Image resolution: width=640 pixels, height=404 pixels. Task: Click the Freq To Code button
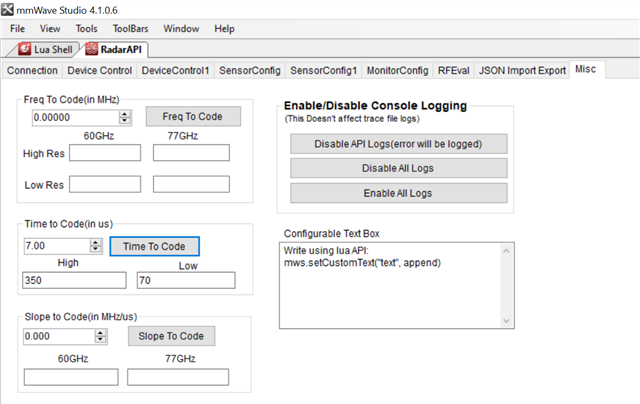pyautogui.click(x=193, y=116)
